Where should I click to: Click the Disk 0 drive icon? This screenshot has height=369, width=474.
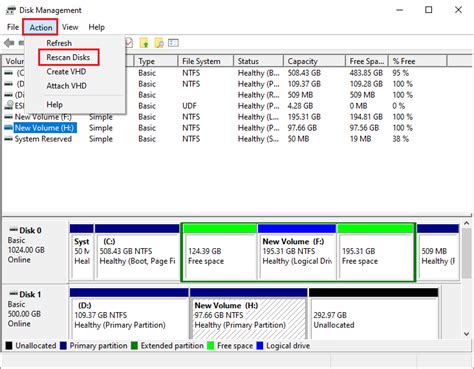(x=14, y=230)
